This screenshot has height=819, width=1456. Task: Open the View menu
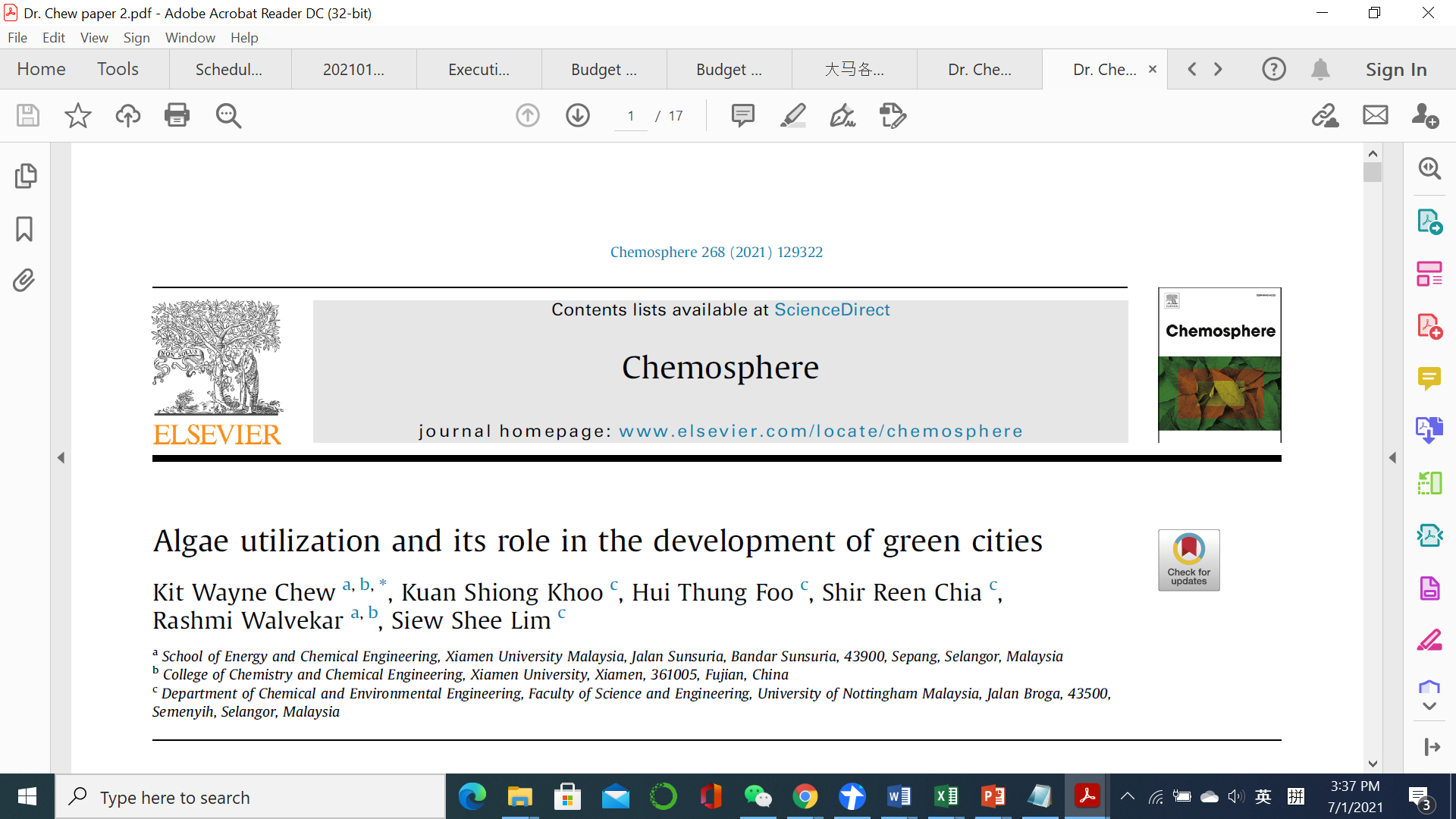click(94, 37)
